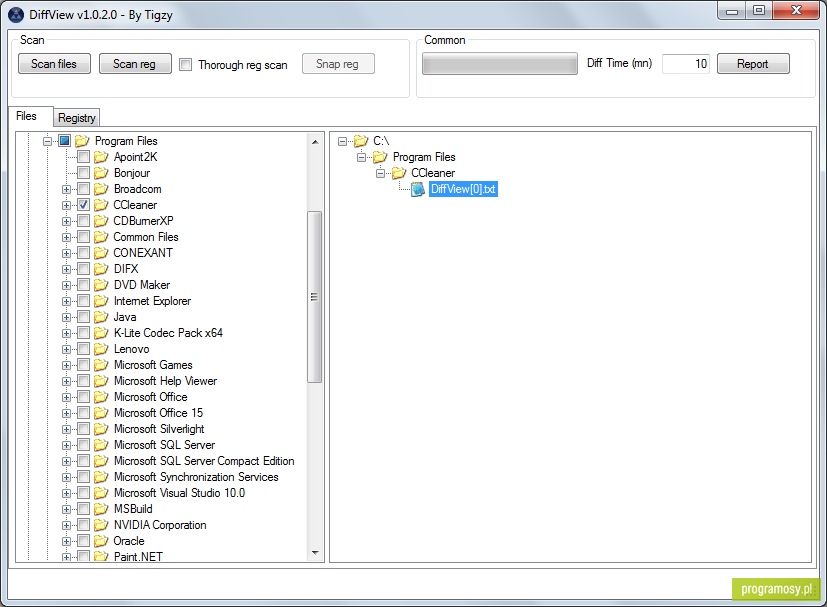
Task: Uncheck the CCleaner folder checkbox
Action: point(83,205)
